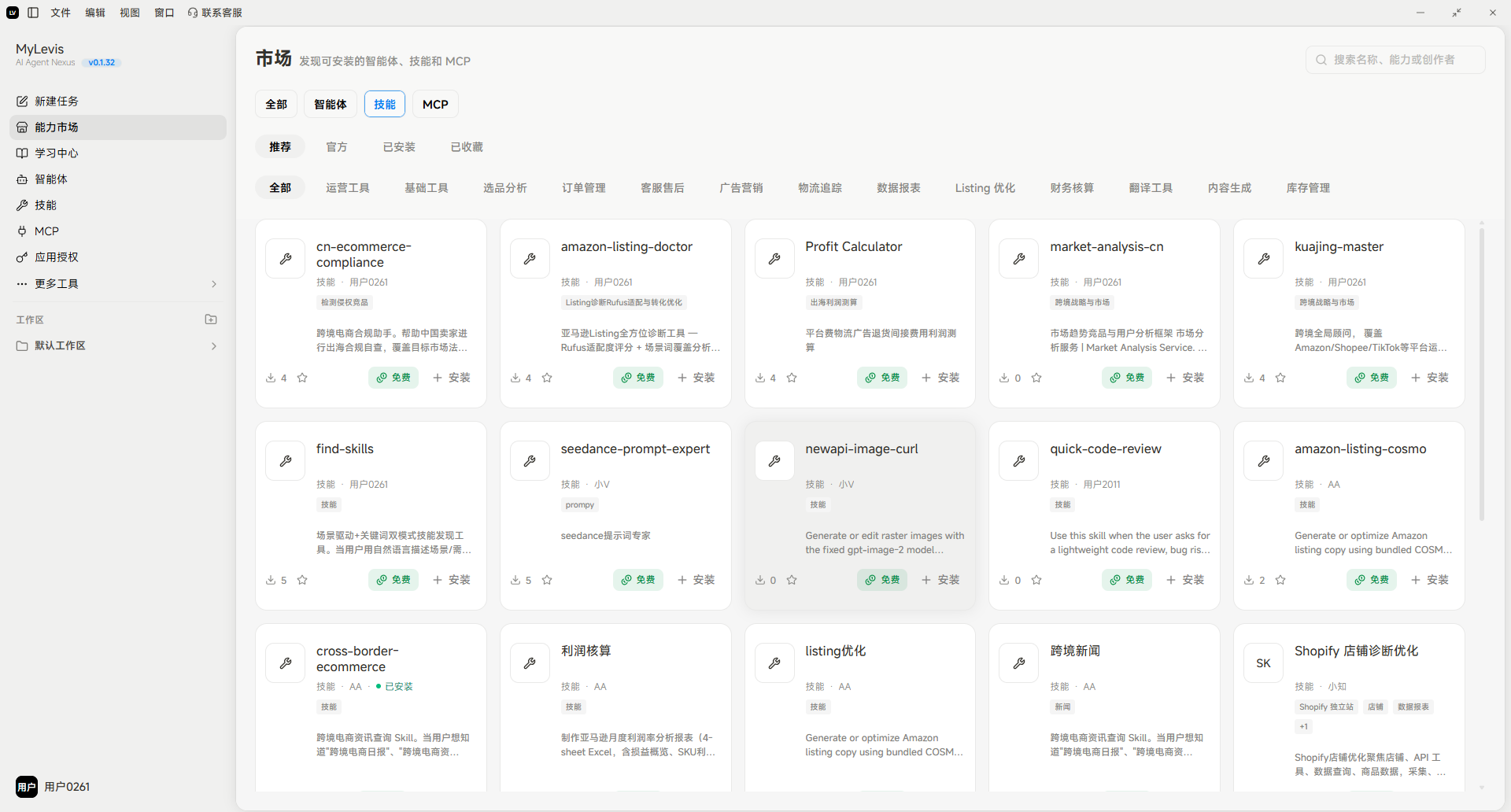
Task: Filter by 库存管理 category
Action: [x=1308, y=188]
